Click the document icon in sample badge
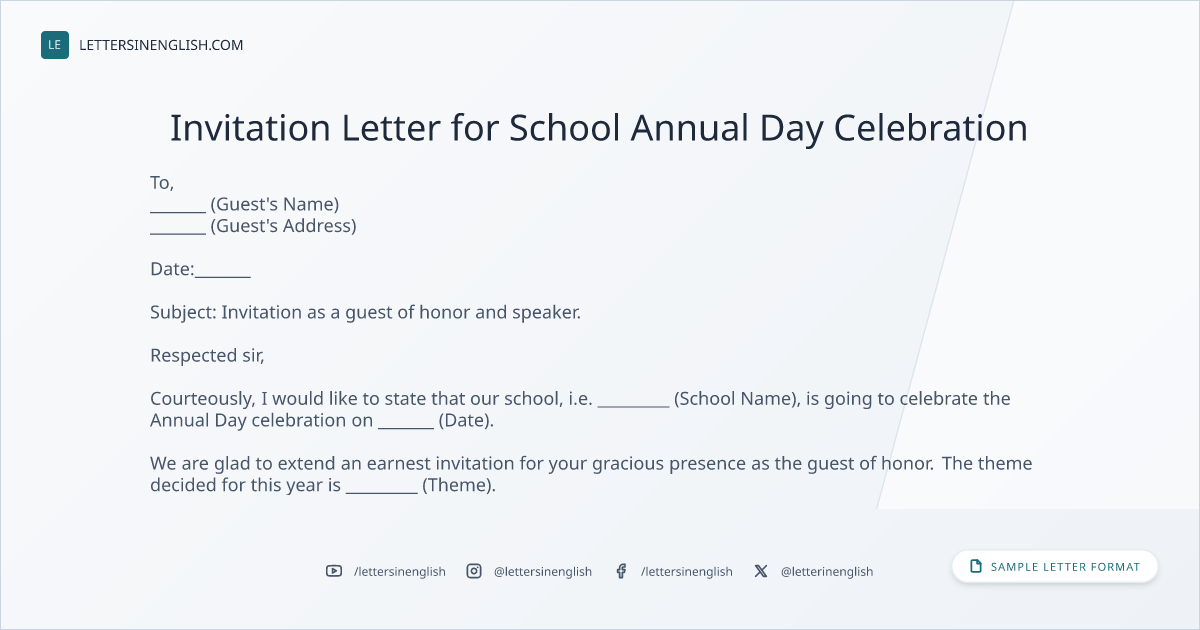 (x=976, y=567)
